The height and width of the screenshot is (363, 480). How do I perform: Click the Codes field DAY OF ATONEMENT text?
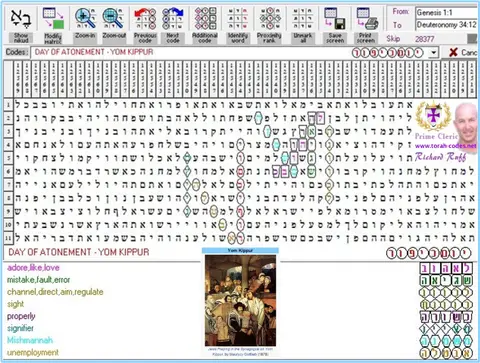coord(94,52)
